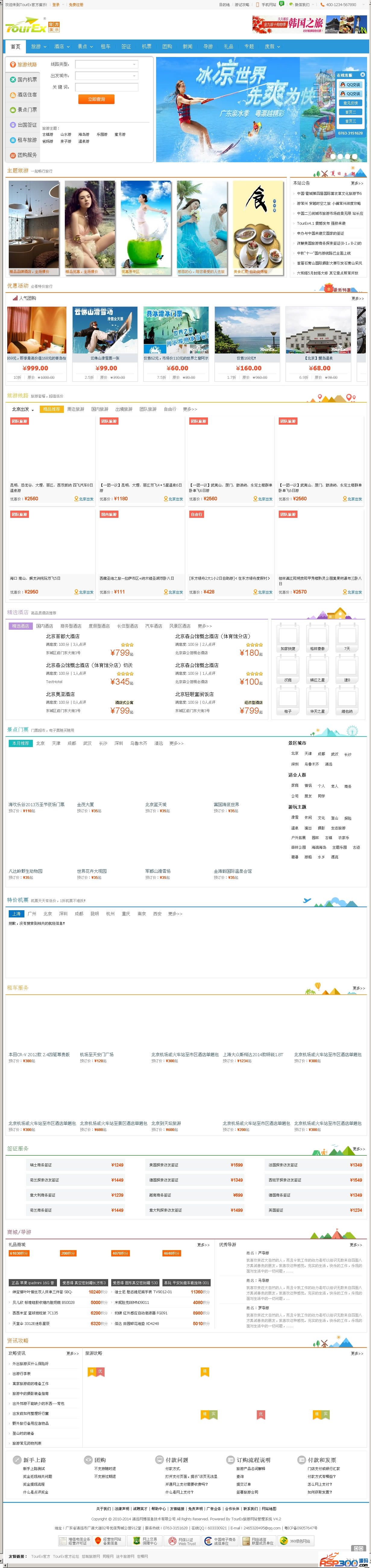Image resolution: width=371 pixels, height=1568 pixels.
Task: Click the 付款和发票 footer heading icon
Action: (x=302, y=1460)
